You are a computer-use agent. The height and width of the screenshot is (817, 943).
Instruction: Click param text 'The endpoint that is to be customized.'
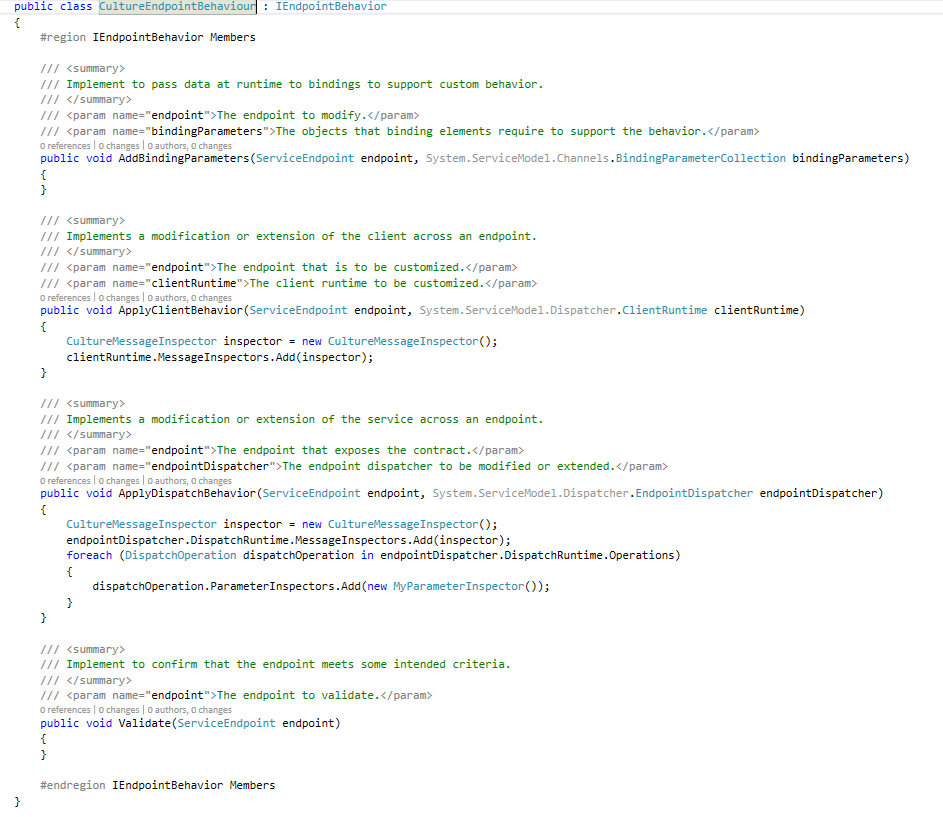(x=341, y=267)
